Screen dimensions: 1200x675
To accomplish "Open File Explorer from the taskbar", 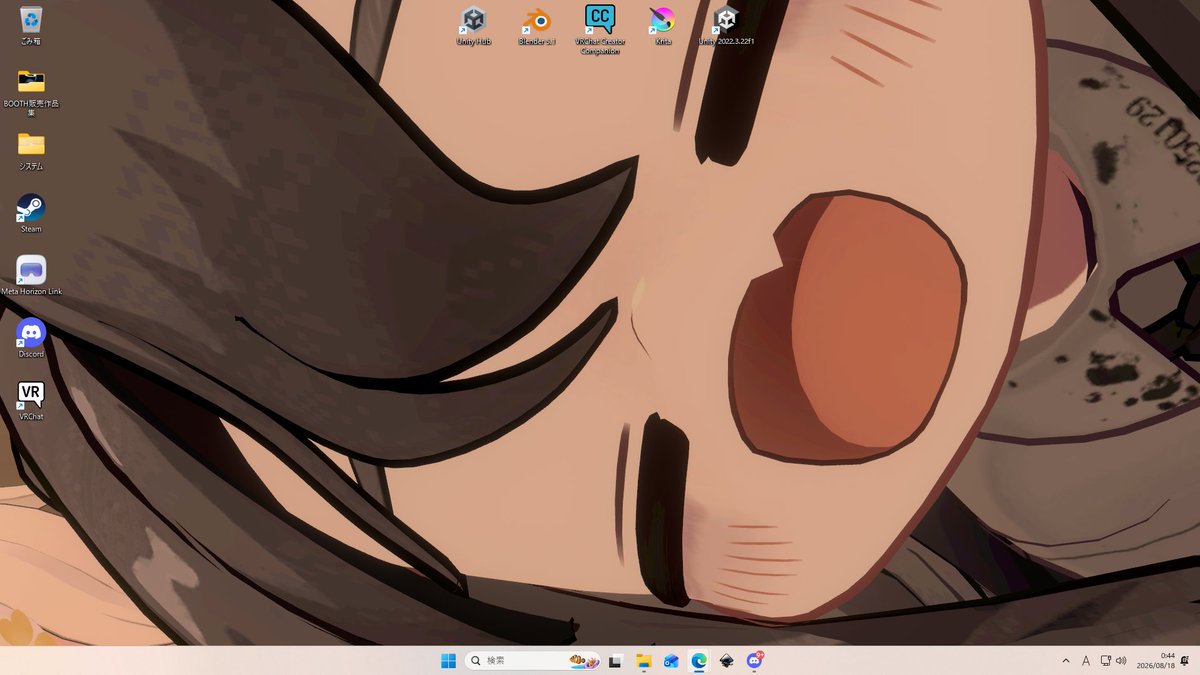I will [x=644, y=661].
